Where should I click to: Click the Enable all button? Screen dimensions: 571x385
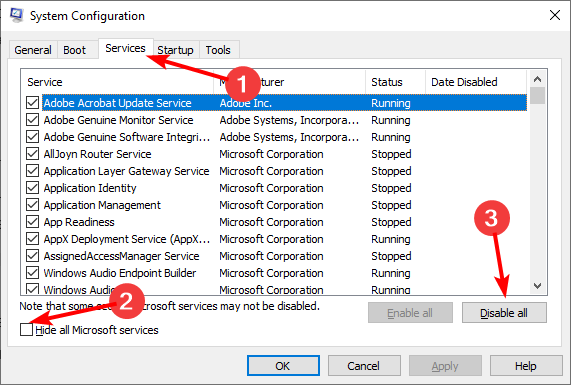tap(410, 313)
